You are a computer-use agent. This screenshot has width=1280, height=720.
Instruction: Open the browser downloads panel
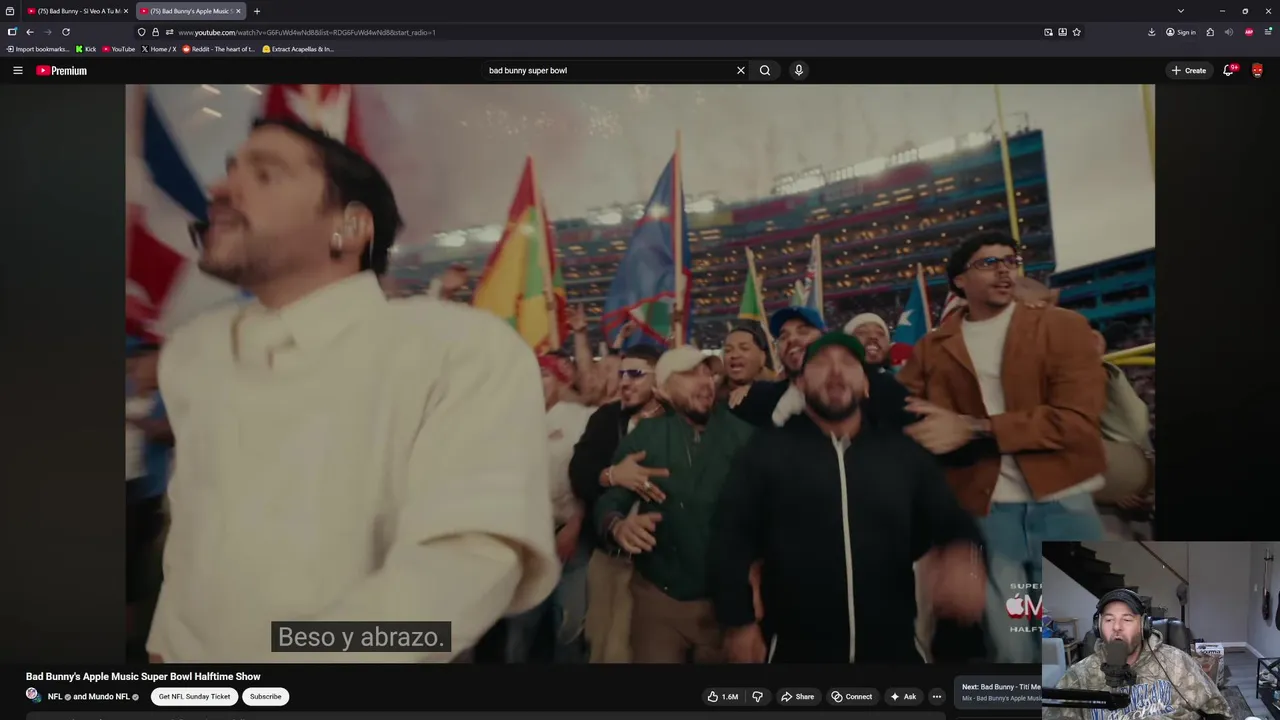[x=1152, y=32]
